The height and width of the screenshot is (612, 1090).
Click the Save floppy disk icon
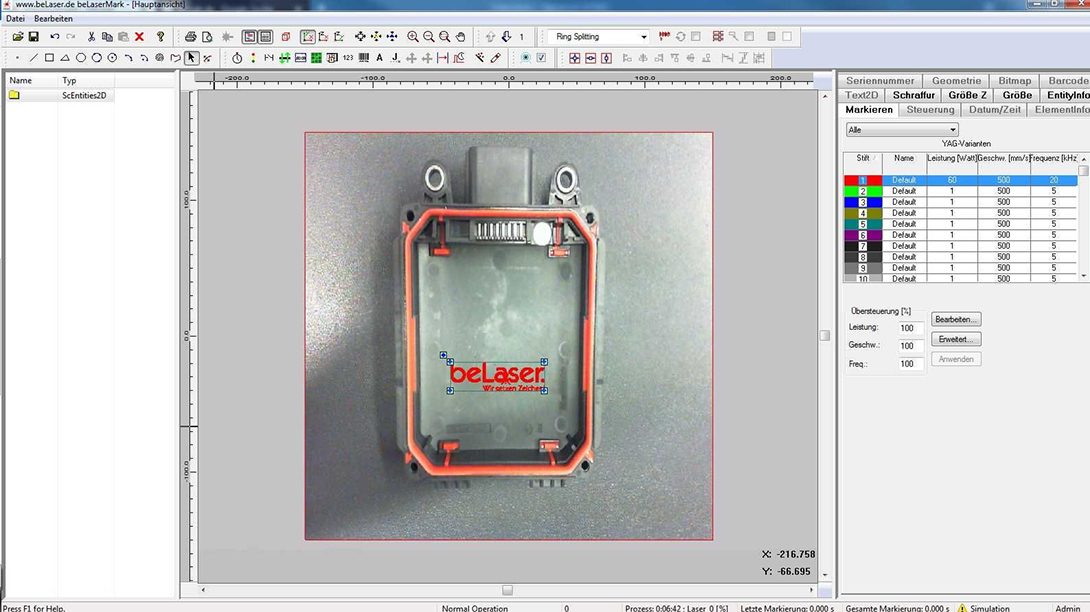(x=34, y=37)
